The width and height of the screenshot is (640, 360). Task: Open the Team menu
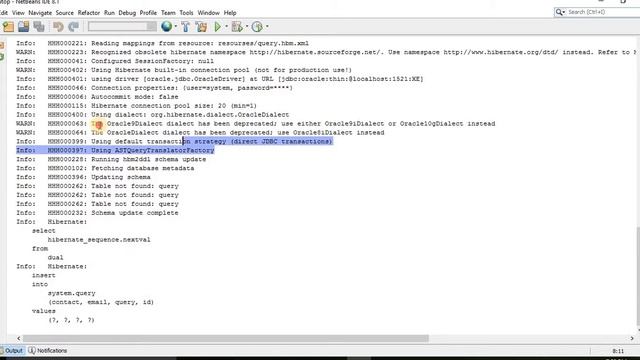pos(168,13)
